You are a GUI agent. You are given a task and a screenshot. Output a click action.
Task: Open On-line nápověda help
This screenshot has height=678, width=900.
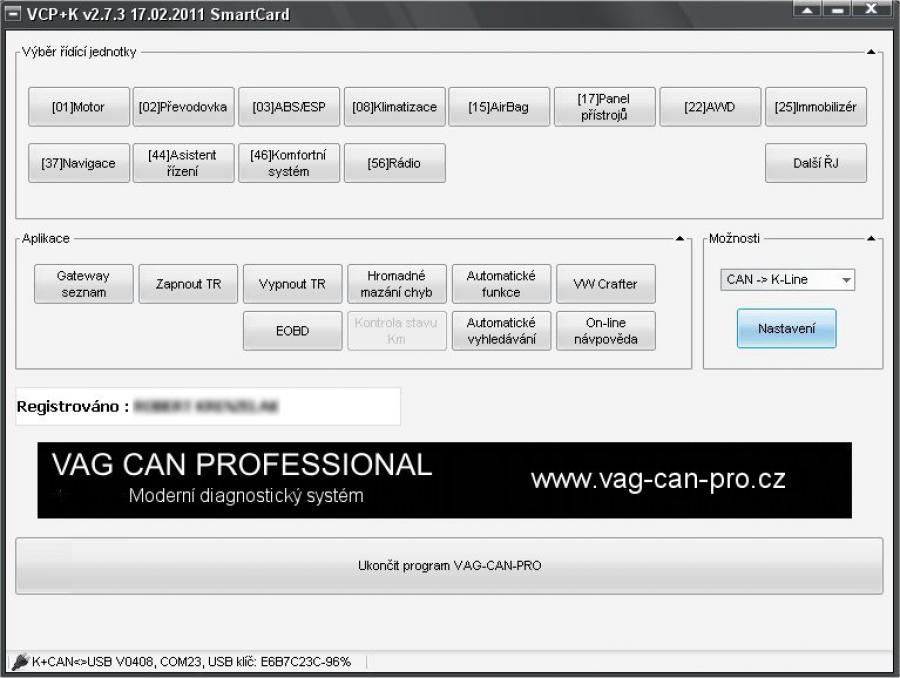coord(606,331)
